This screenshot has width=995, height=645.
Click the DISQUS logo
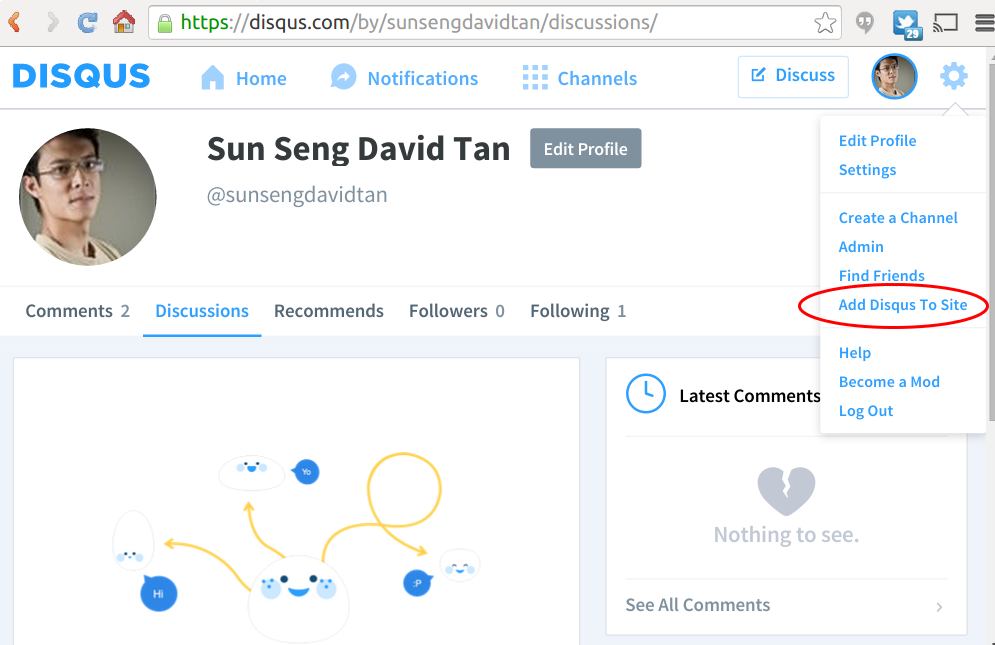81,76
